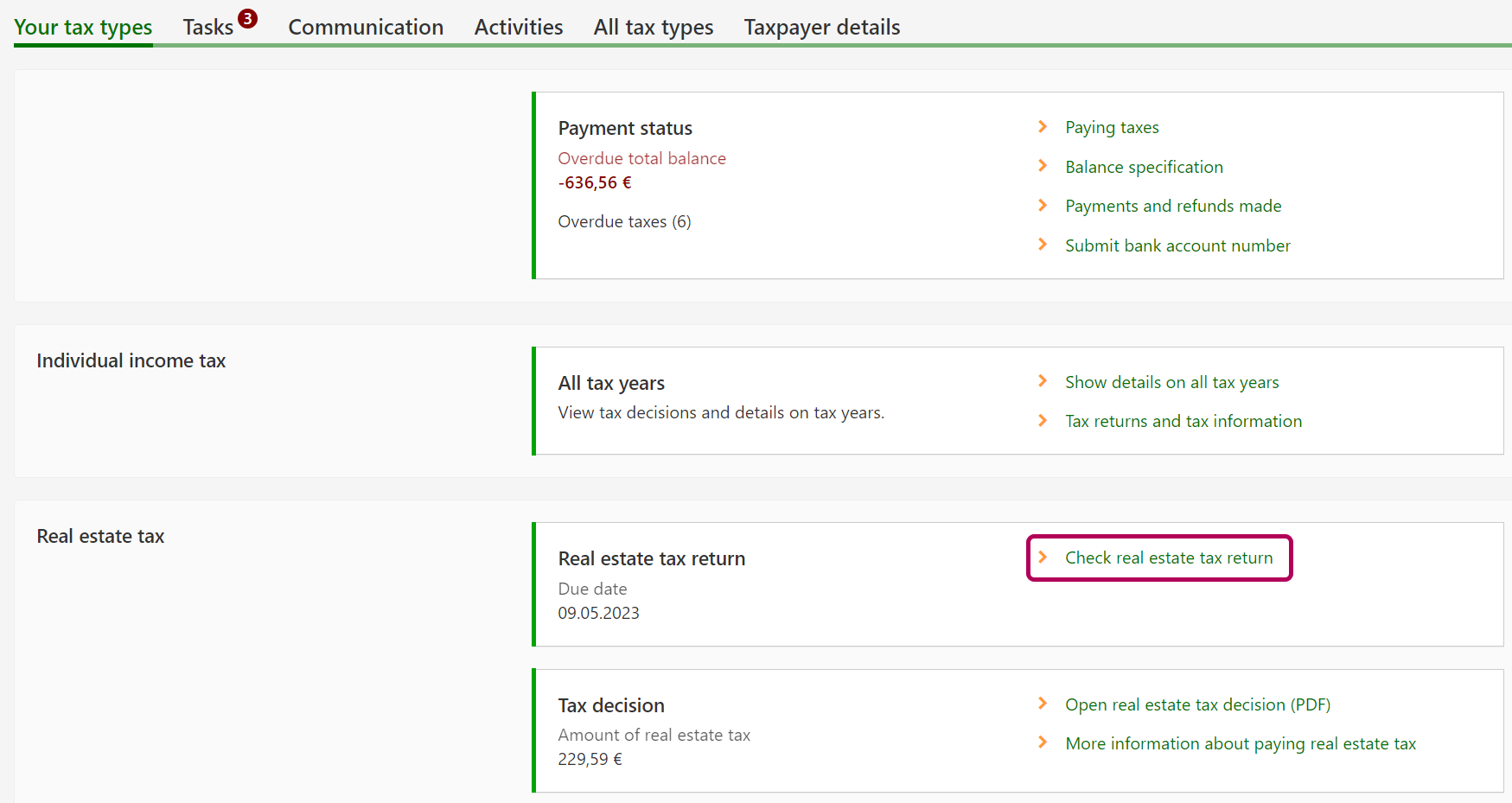The height and width of the screenshot is (803, 1512).
Task: Click orange chevron beside Paying taxes
Action: tap(1043, 127)
